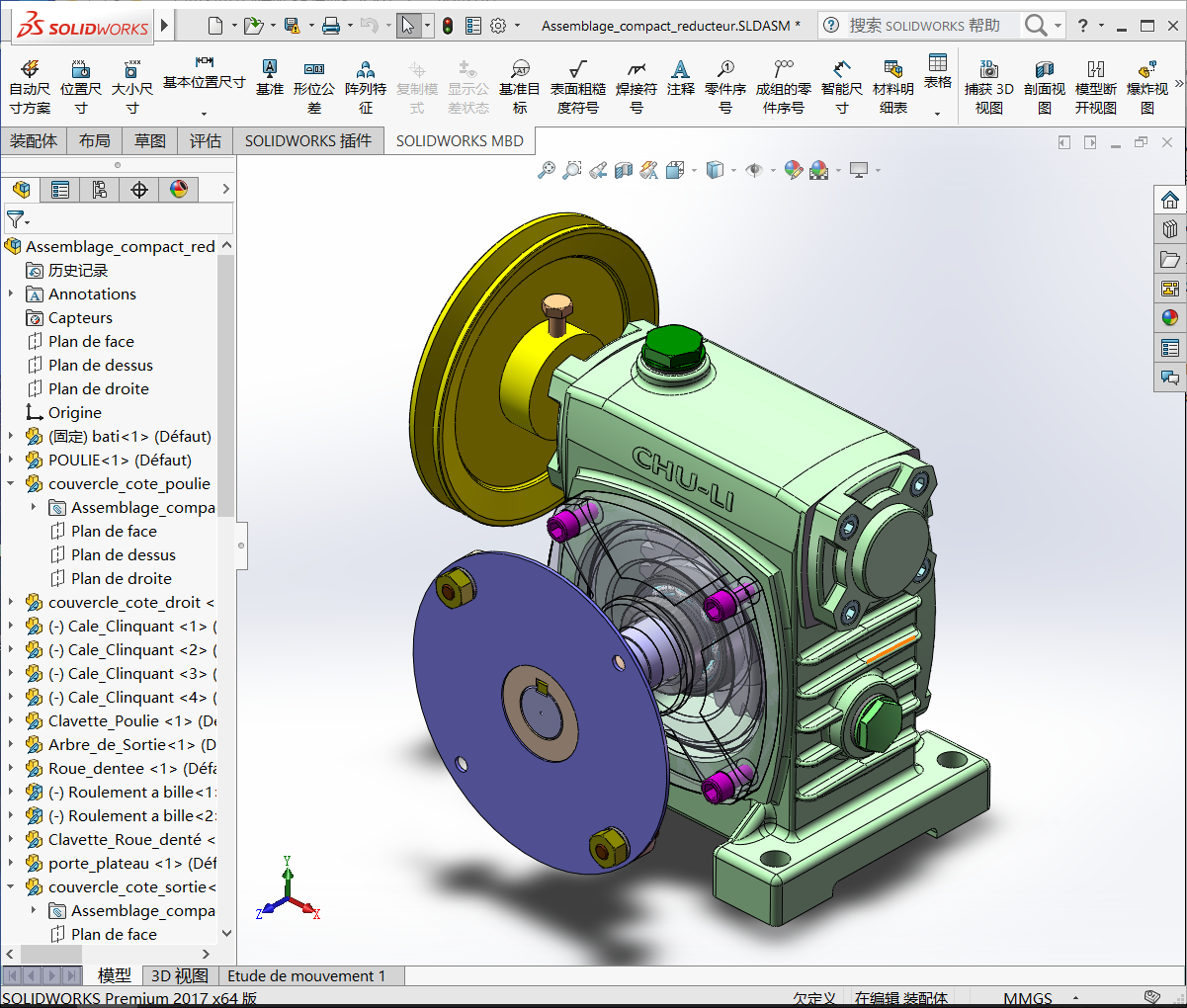Select the Size Dimension tool (大小尺寸)
1187x1008 pixels.
click(131, 87)
